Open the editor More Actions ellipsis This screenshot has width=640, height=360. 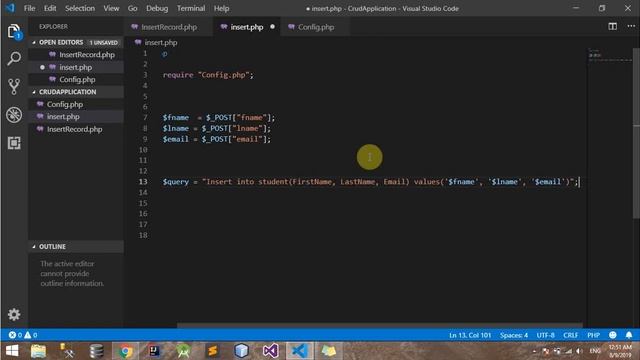click(631, 26)
